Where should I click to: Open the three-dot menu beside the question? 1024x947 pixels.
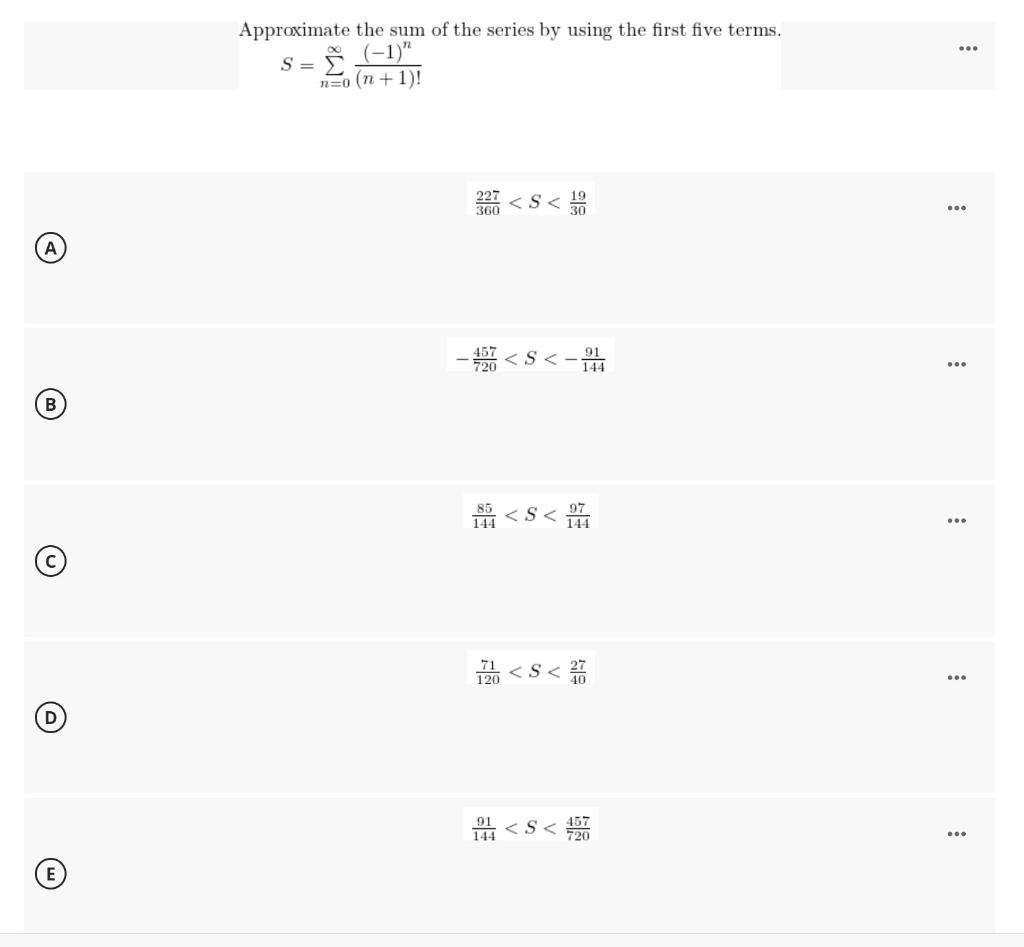[x=967, y=46]
